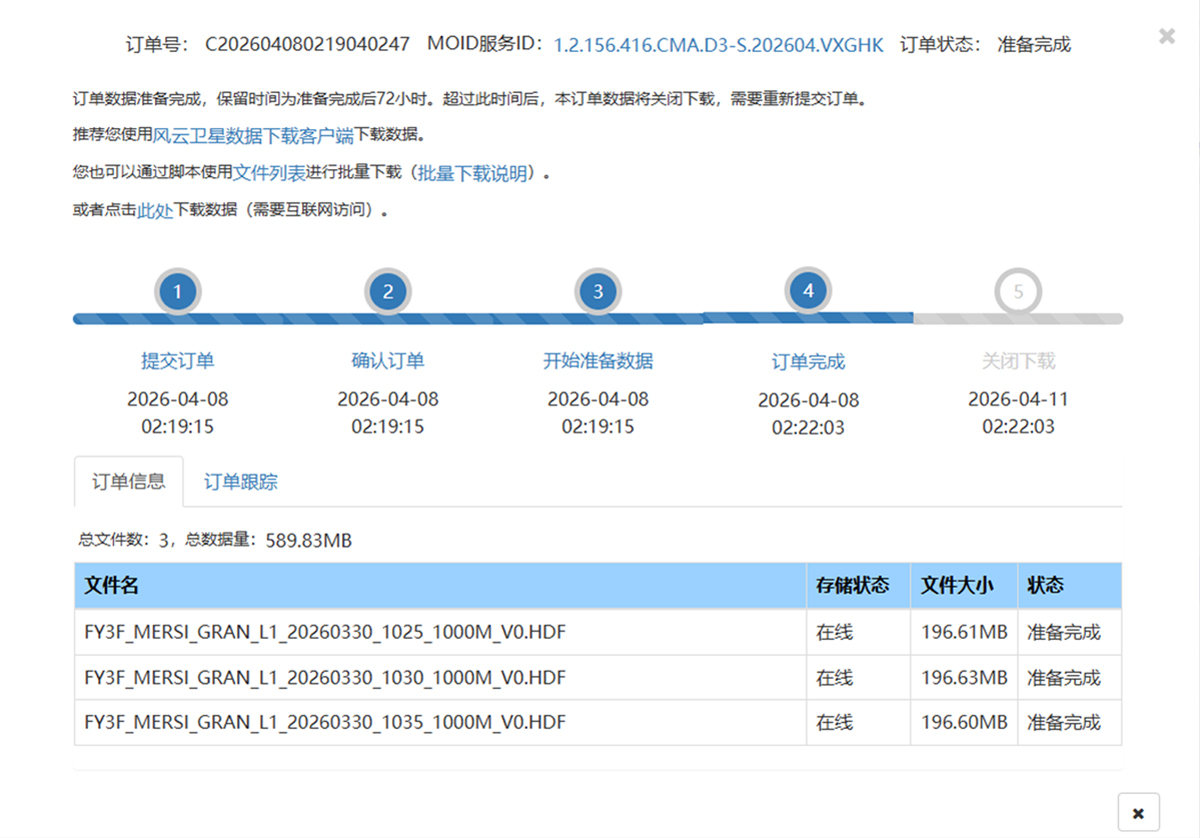Click the striped order progress bar
The image size is (1200, 838).
pyautogui.click(x=598, y=319)
